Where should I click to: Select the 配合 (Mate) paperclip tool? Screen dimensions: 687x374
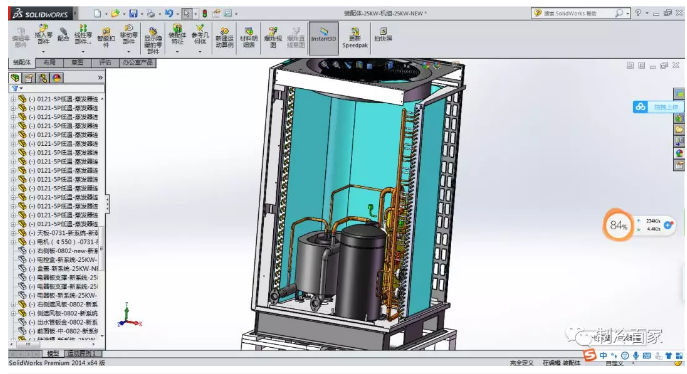click(x=64, y=34)
